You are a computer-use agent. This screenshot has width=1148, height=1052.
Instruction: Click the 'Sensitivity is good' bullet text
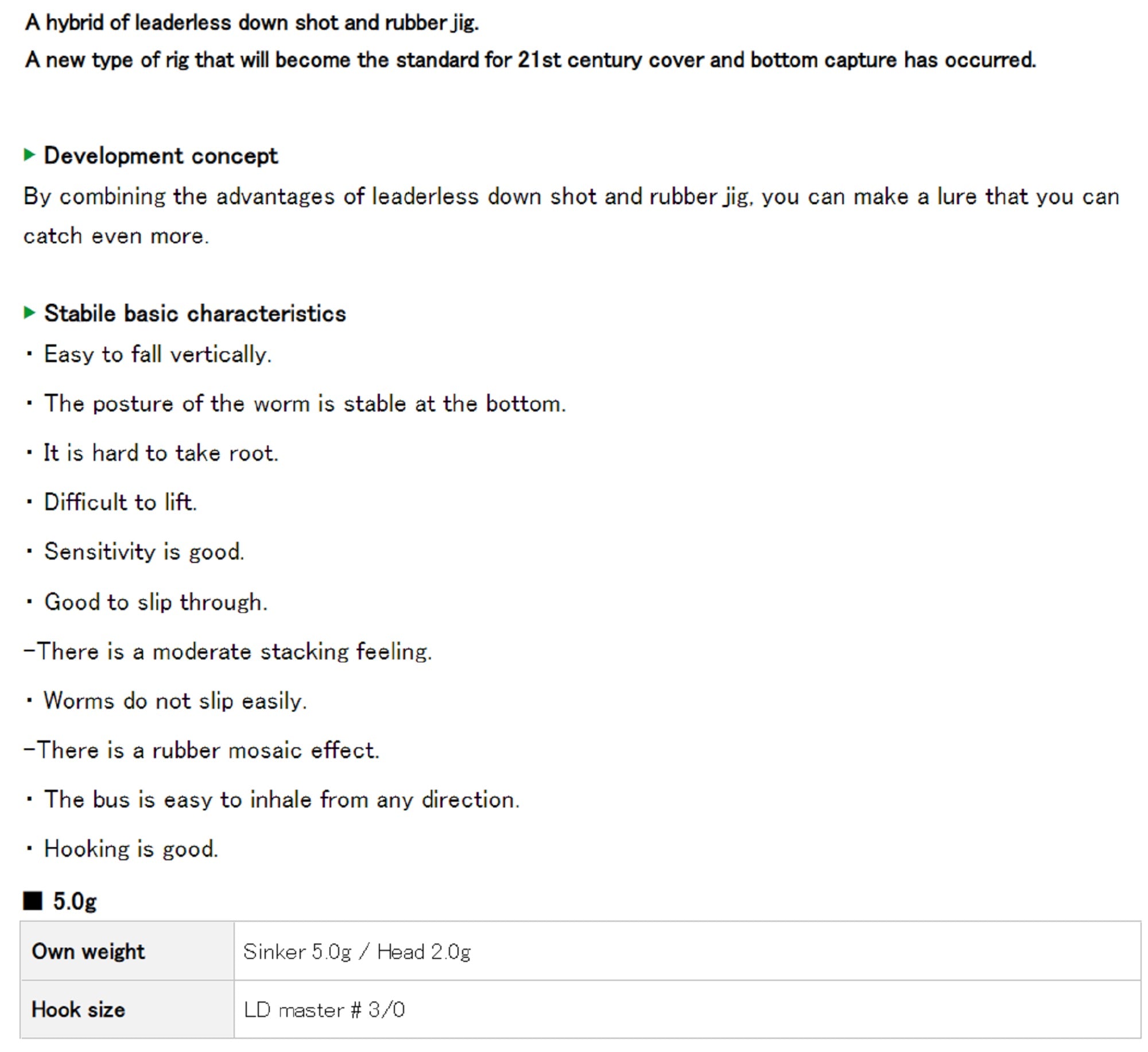coord(144,552)
